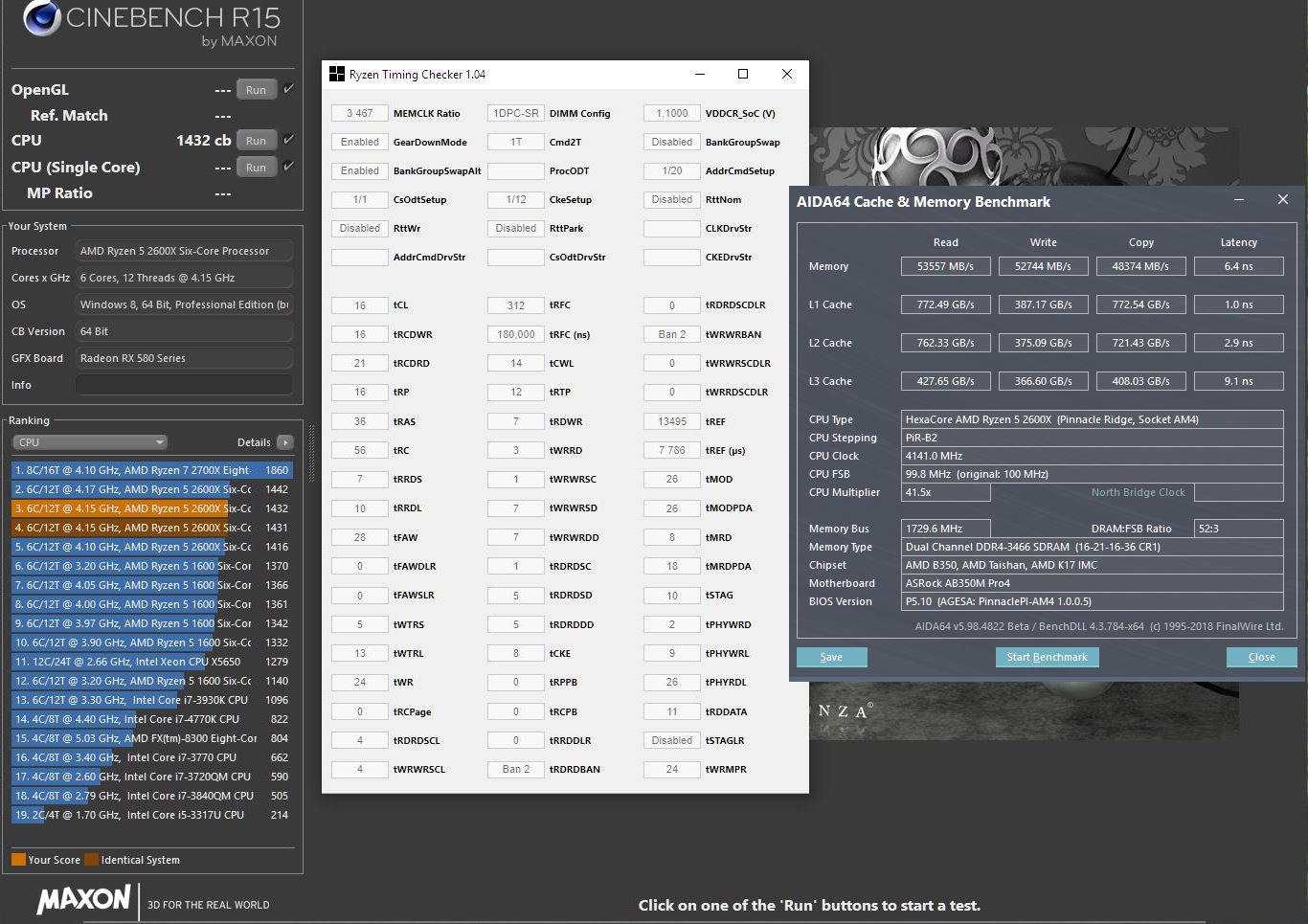Select the Intel Core i7-3770 ranking entry
1308x924 pixels.
click(x=152, y=757)
